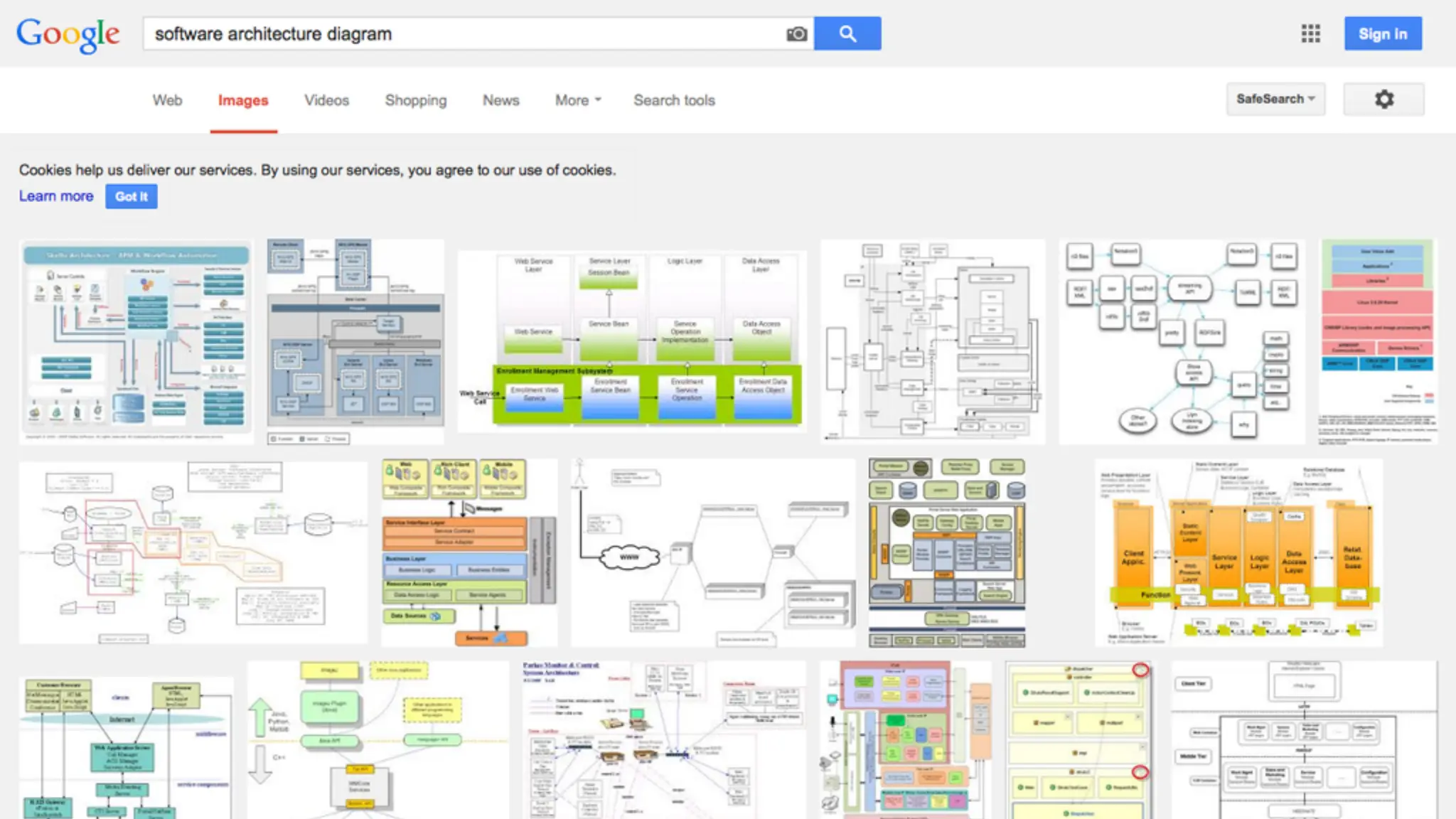Click the Google logo

point(68,33)
